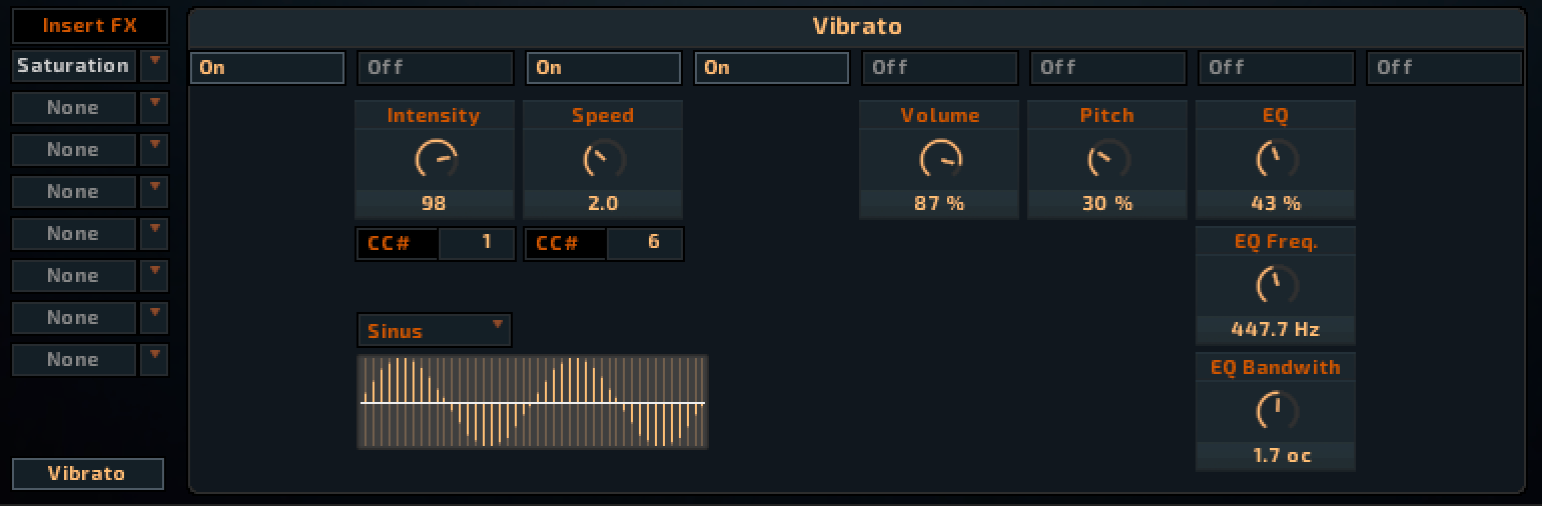Click the Speed knob

(x=603, y=159)
